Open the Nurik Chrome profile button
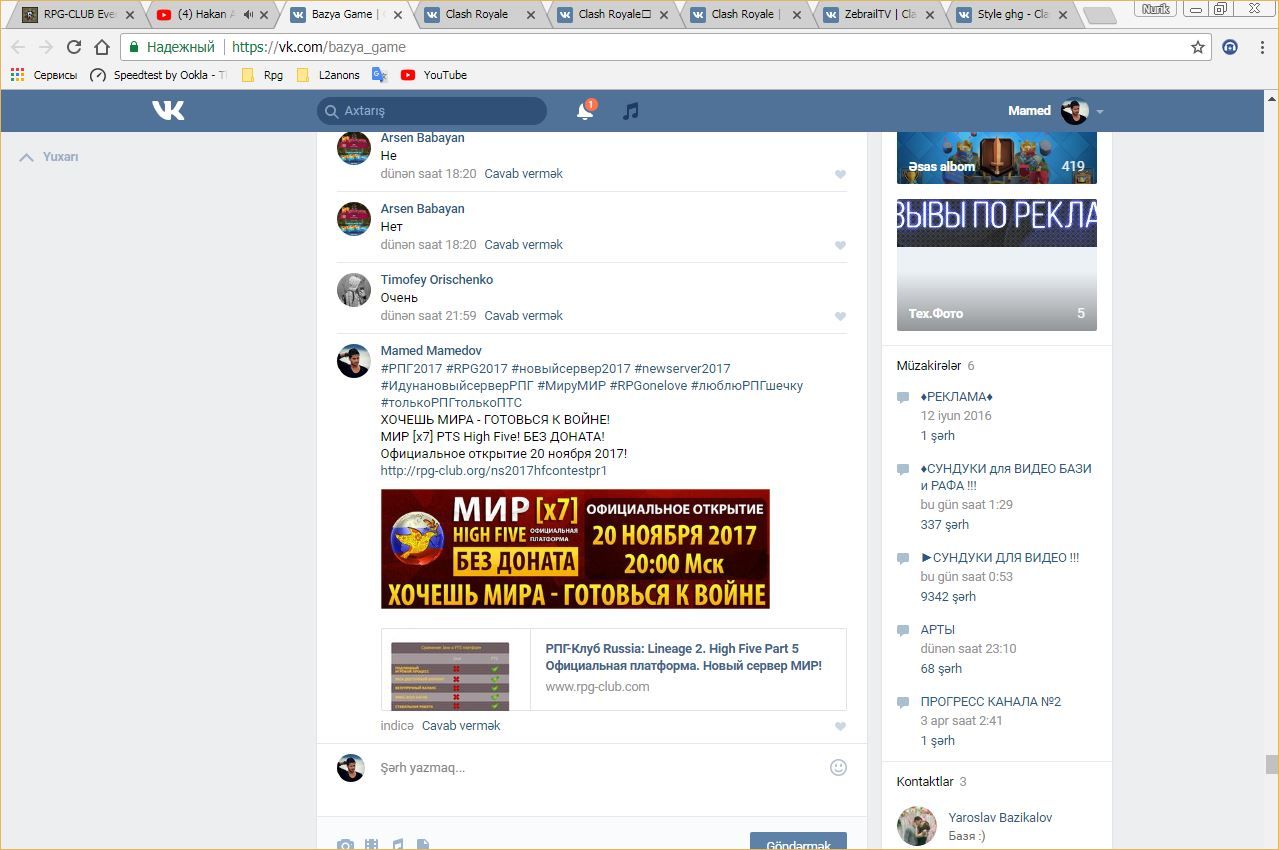 [1155, 9]
